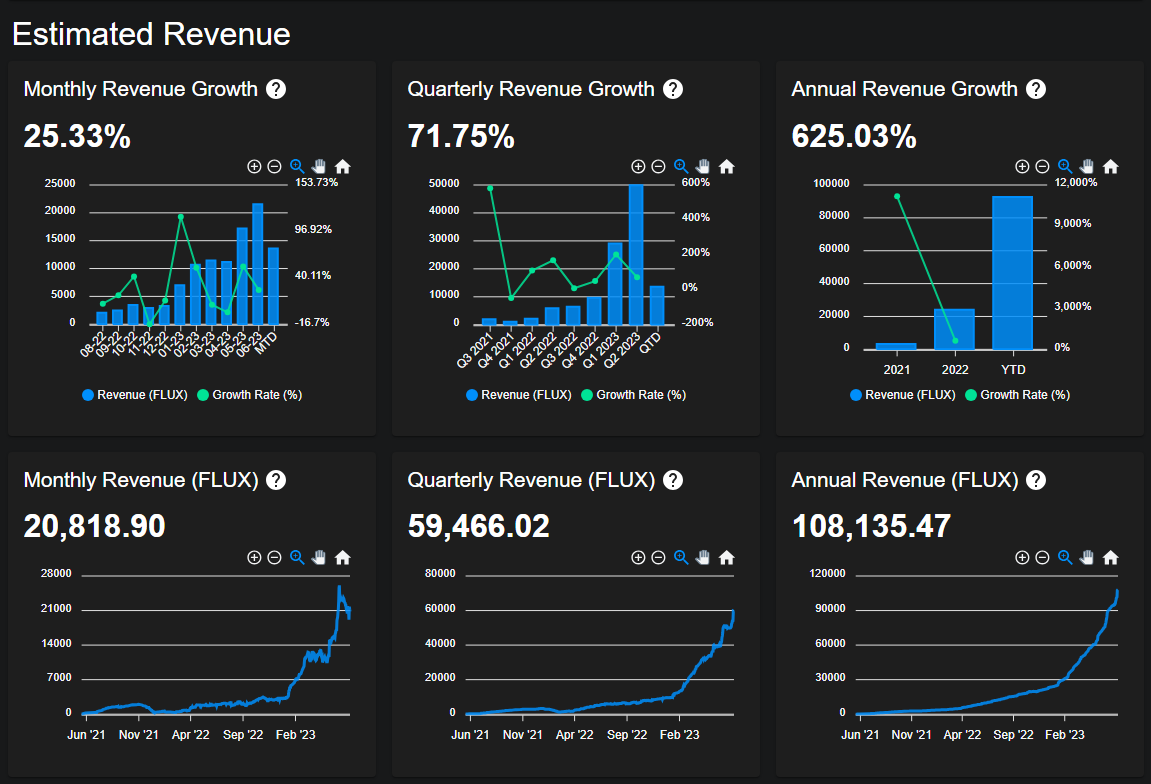Click the Q2 2023 bar in quarterly chart
Image resolution: width=1151 pixels, height=784 pixels.
click(x=636, y=255)
